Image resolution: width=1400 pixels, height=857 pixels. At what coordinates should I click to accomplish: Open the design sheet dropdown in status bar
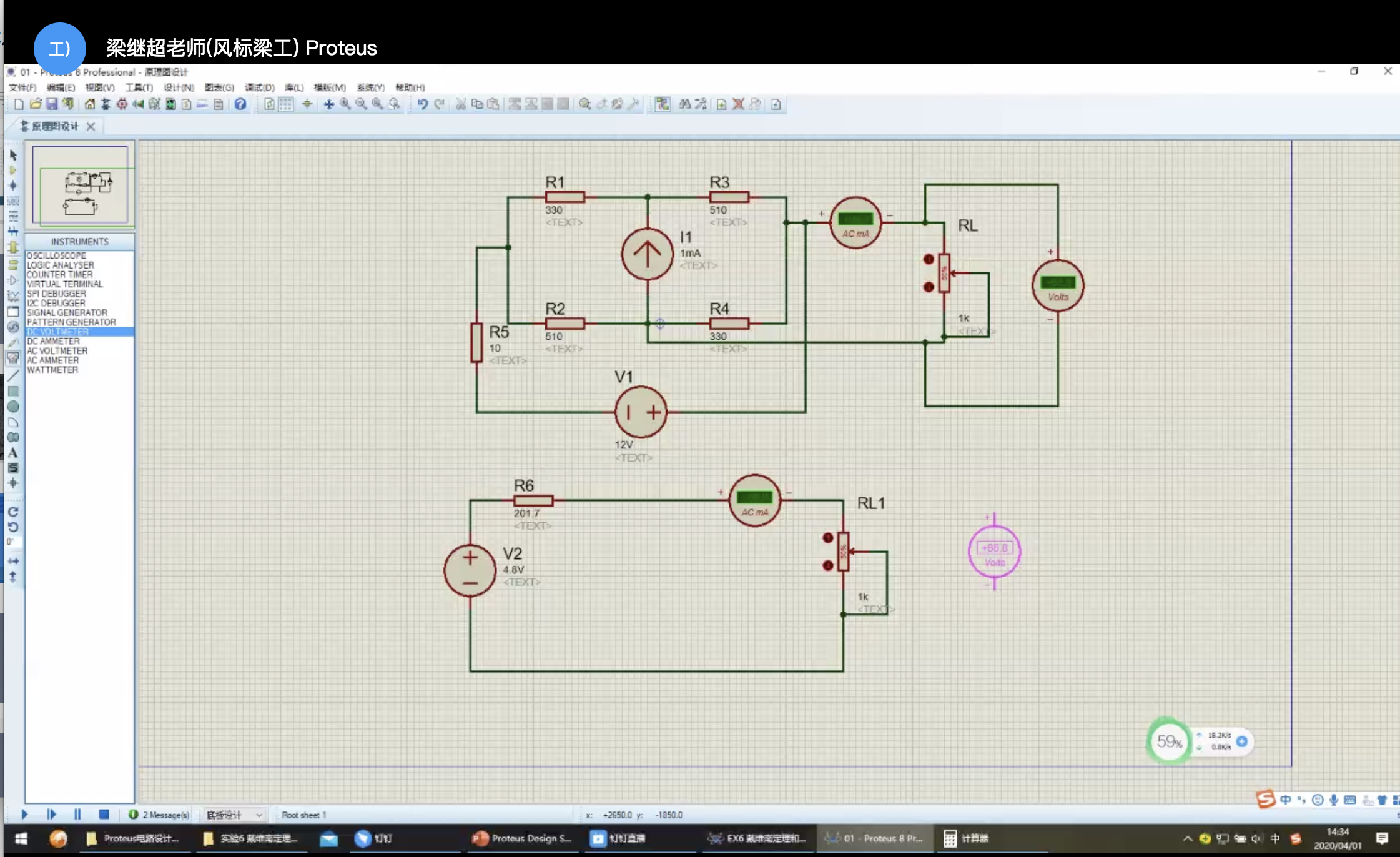(235, 815)
